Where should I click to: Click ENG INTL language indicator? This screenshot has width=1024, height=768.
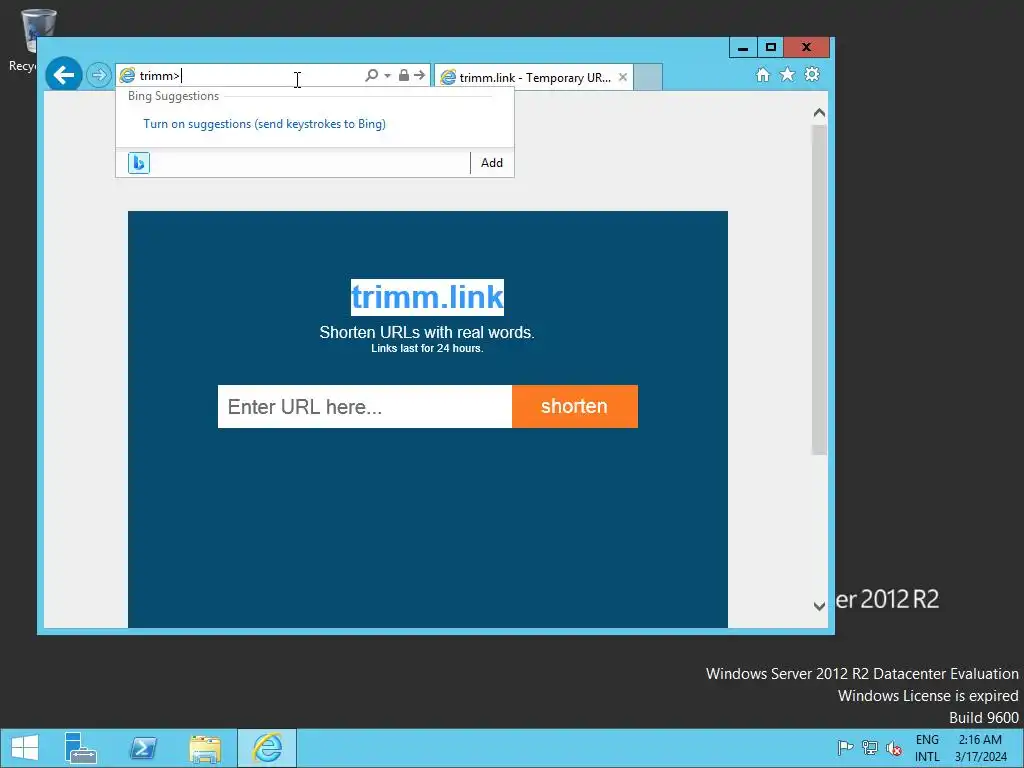tap(927, 748)
